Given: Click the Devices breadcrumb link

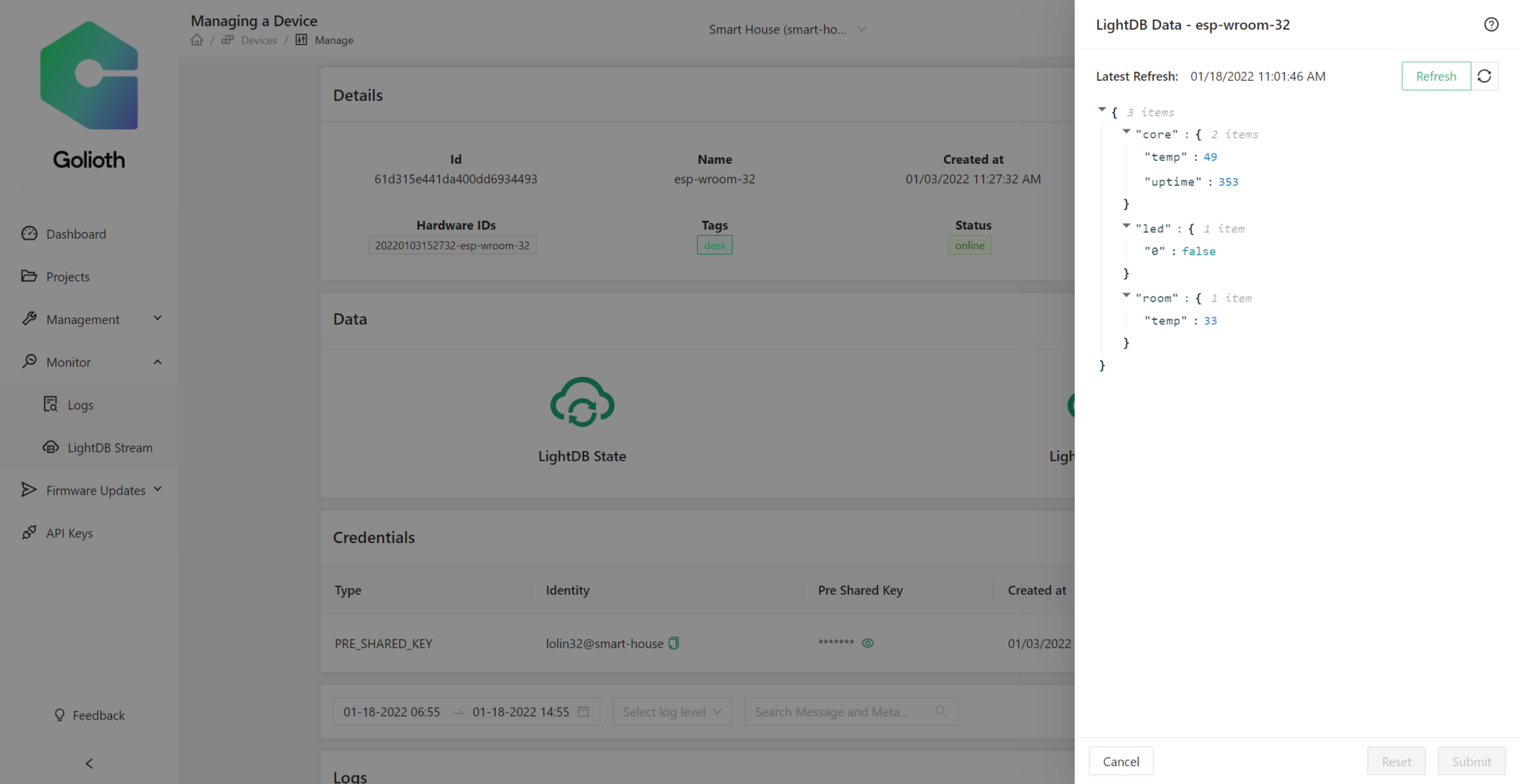Looking at the screenshot, I should click(x=258, y=39).
